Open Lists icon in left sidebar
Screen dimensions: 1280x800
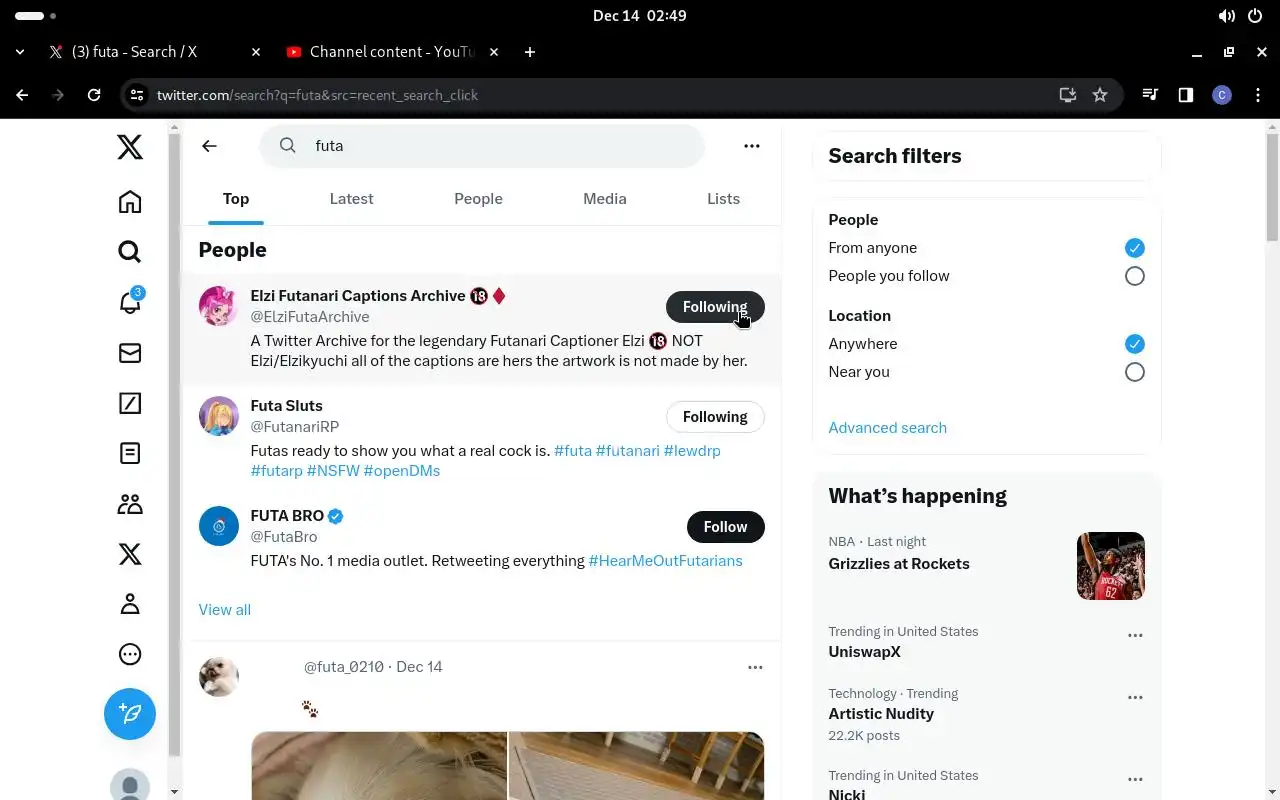pos(130,453)
